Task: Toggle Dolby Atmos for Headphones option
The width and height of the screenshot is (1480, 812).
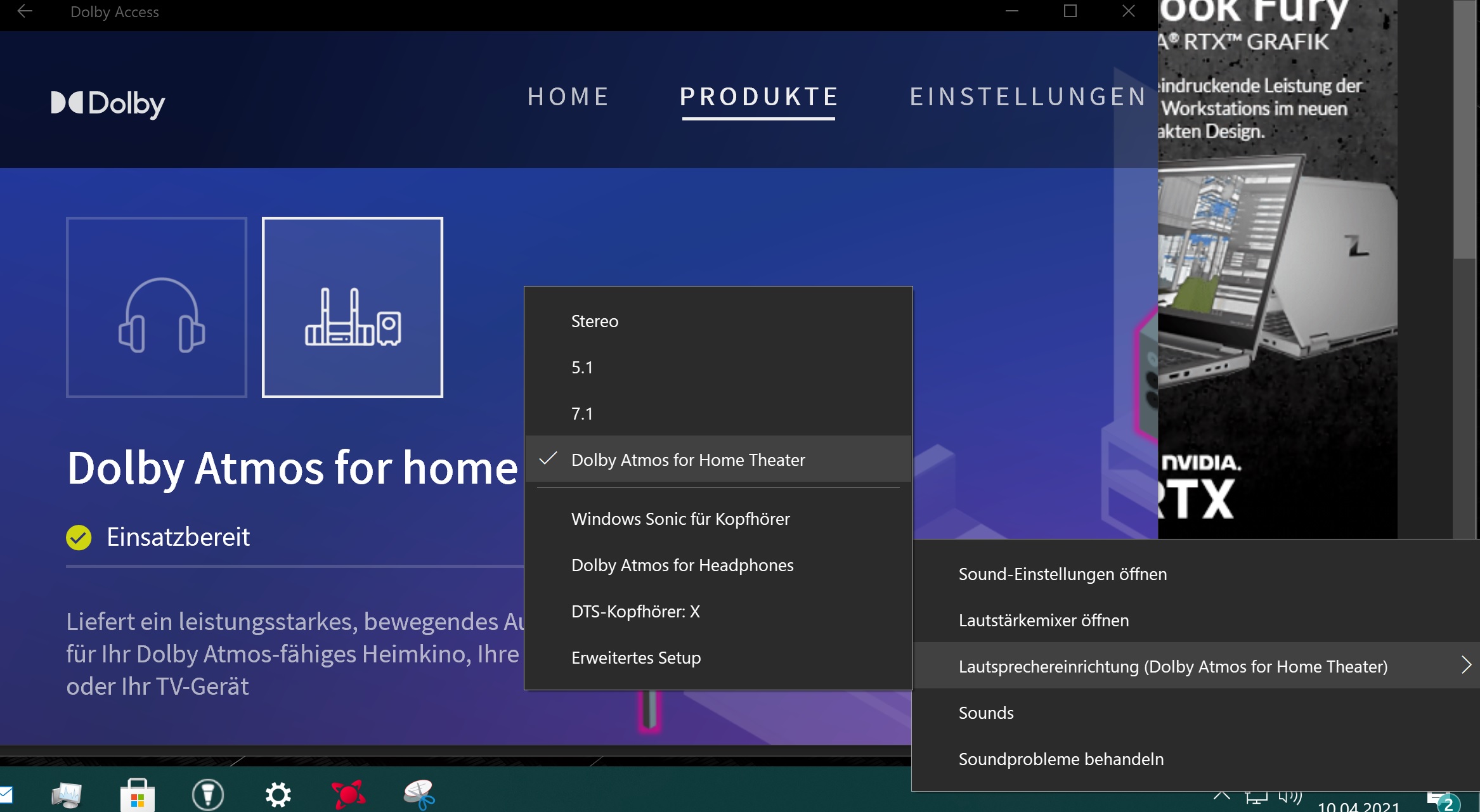Action: (682, 565)
